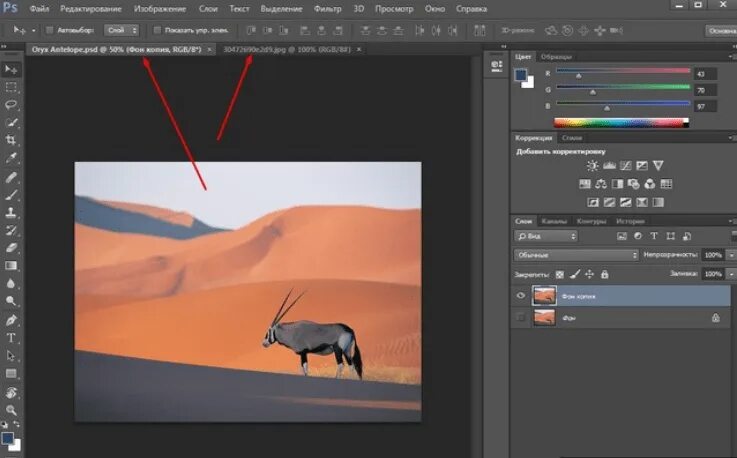
Task: Close the Oryx Antelope.psd tab
Action: point(209,49)
